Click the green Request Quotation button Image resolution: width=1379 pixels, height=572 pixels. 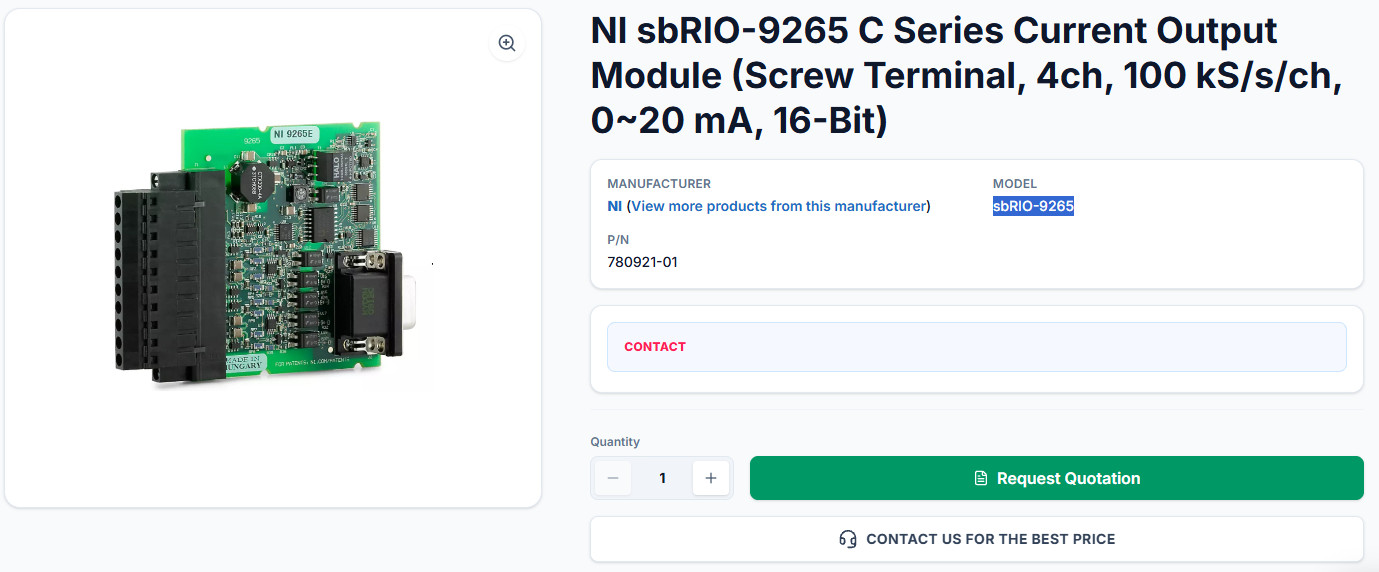pyautogui.click(x=1057, y=478)
